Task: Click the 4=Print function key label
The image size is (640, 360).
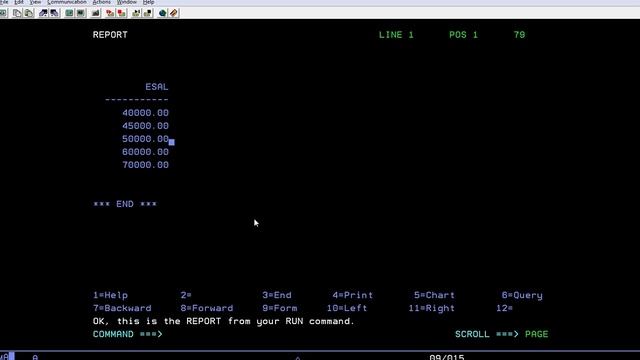Action: click(x=352, y=295)
